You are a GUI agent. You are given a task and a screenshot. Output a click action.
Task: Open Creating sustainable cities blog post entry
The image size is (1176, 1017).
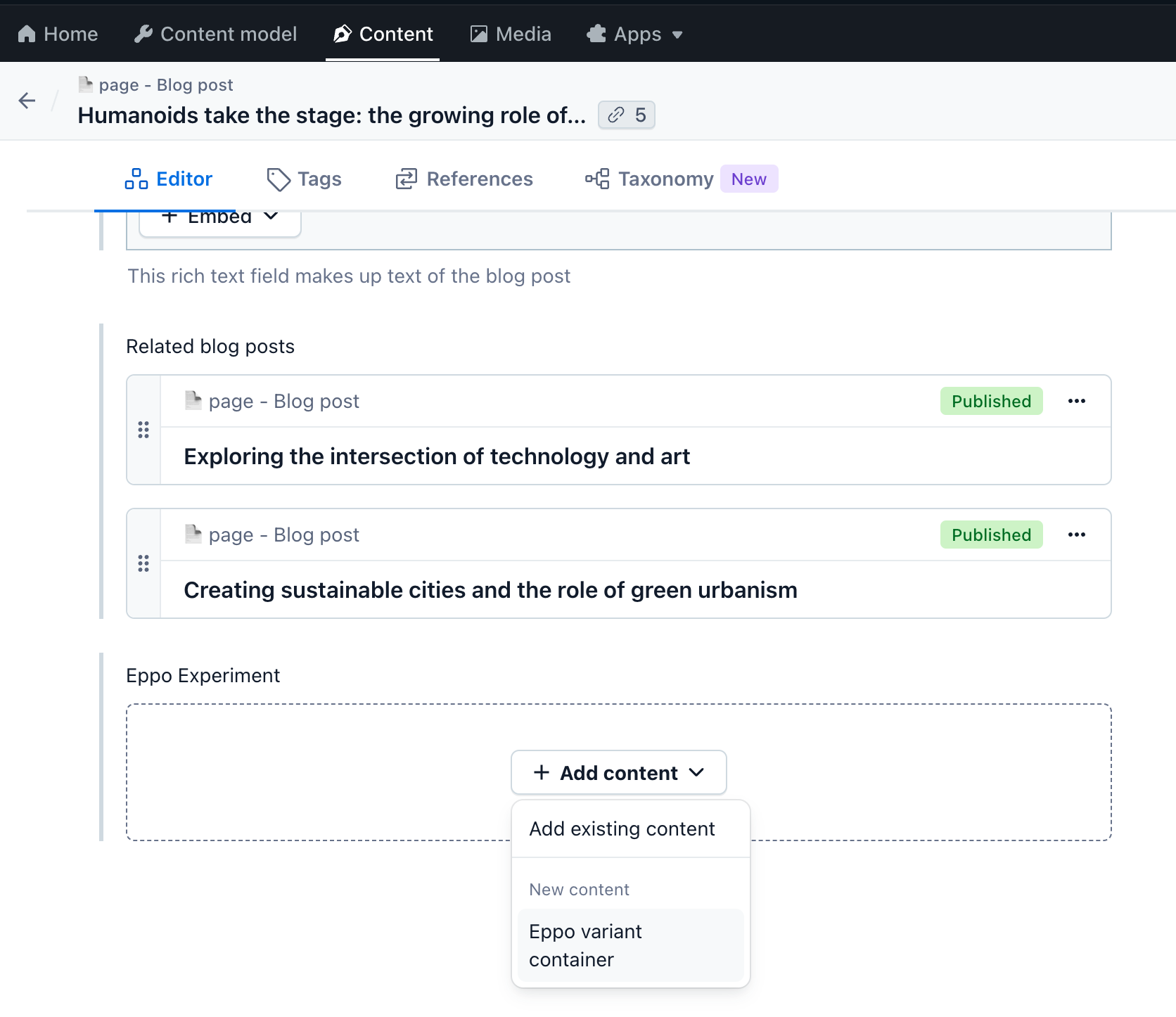click(490, 590)
